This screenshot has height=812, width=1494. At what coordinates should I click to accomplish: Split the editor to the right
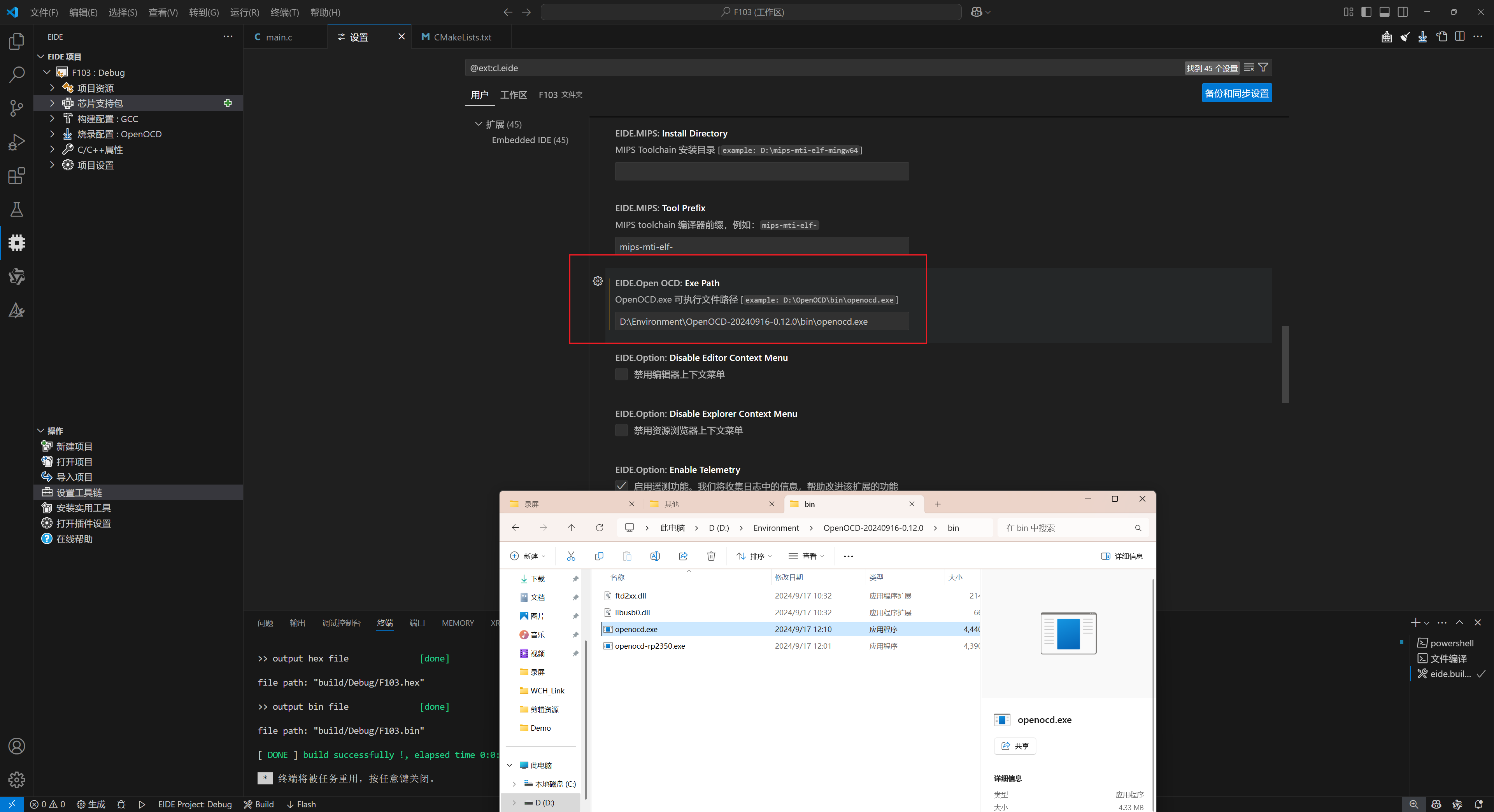(x=1460, y=37)
